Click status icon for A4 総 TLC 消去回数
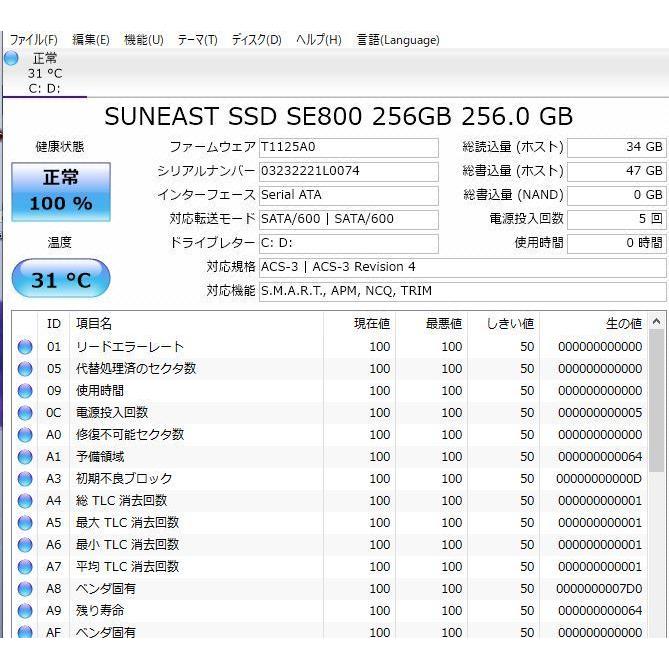The height and width of the screenshot is (669, 669). click(x=25, y=501)
